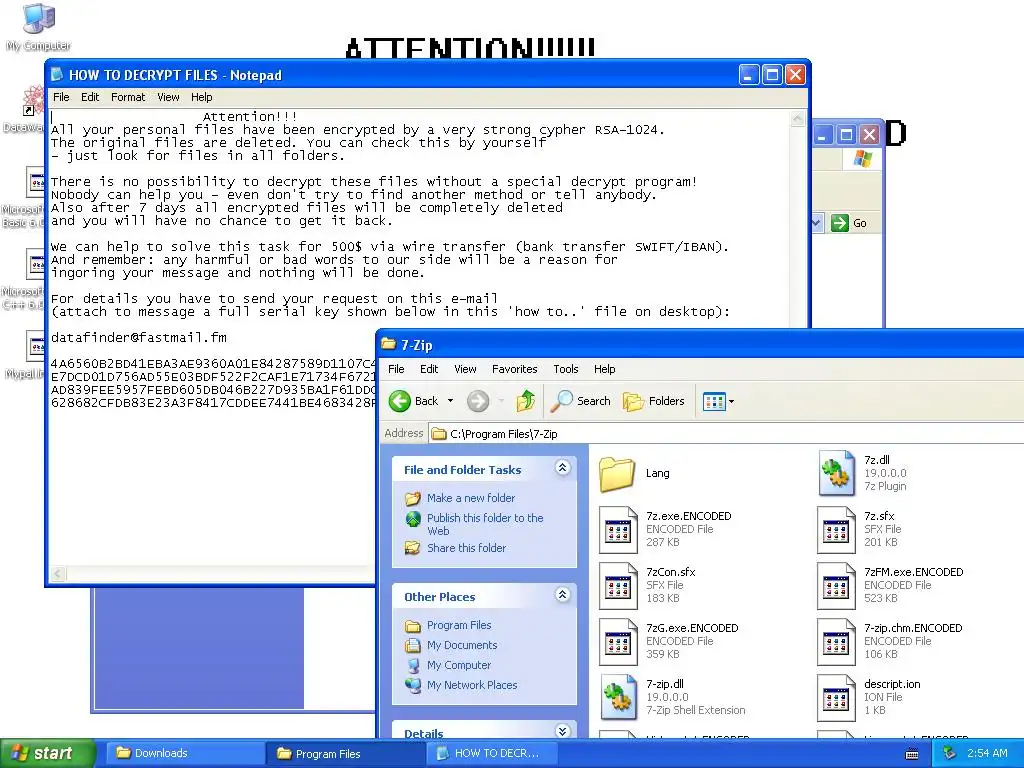Click Notepad vertical scrollbar up arrow
1024x768 pixels.
797,118
